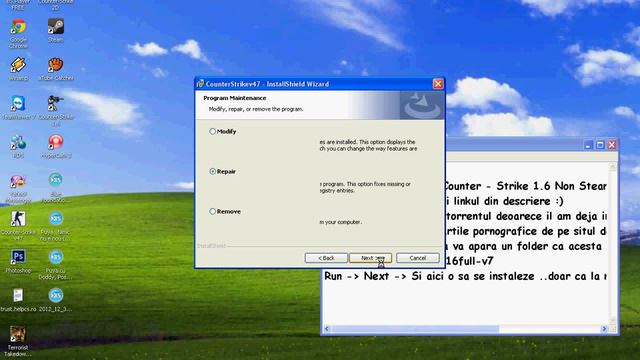Click the 'Counter - Strike 1.6 Non Steam' line
This screenshot has width=640, height=360.
tap(526, 186)
